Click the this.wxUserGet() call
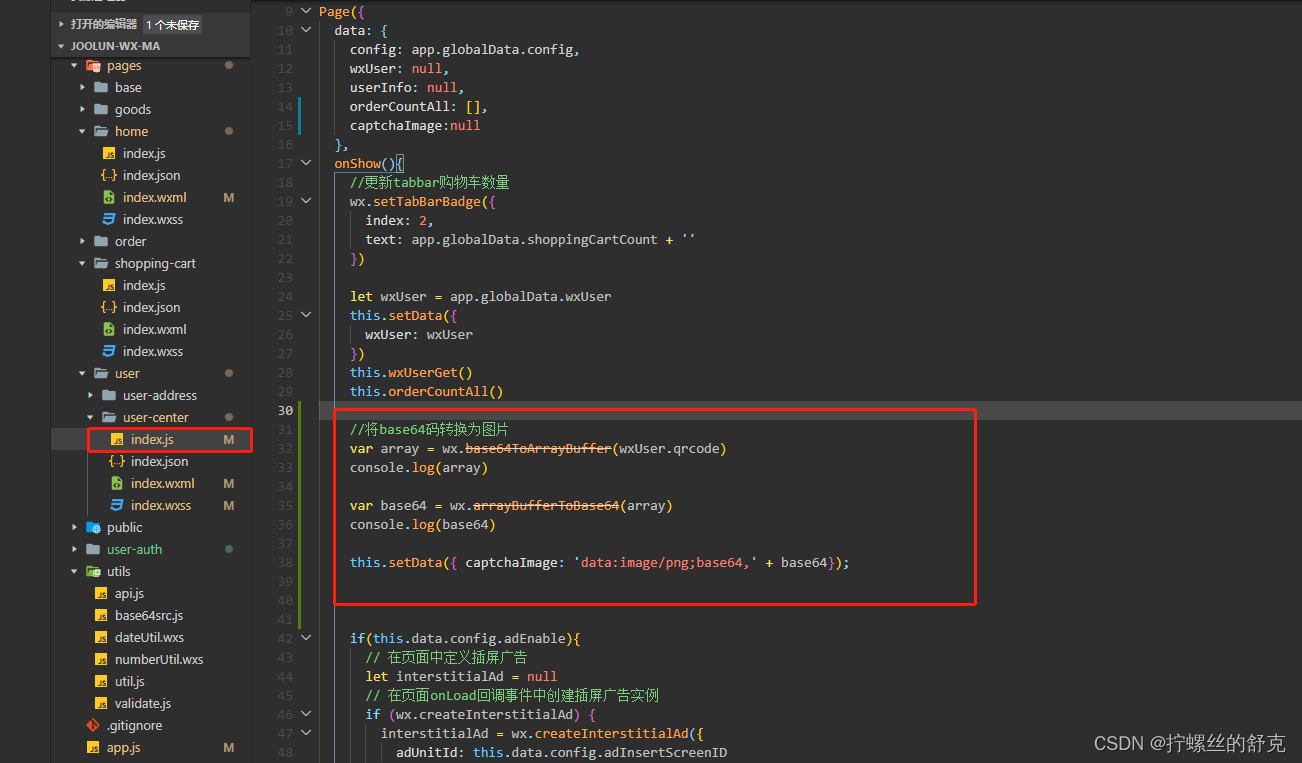1302x763 pixels. [x=411, y=373]
